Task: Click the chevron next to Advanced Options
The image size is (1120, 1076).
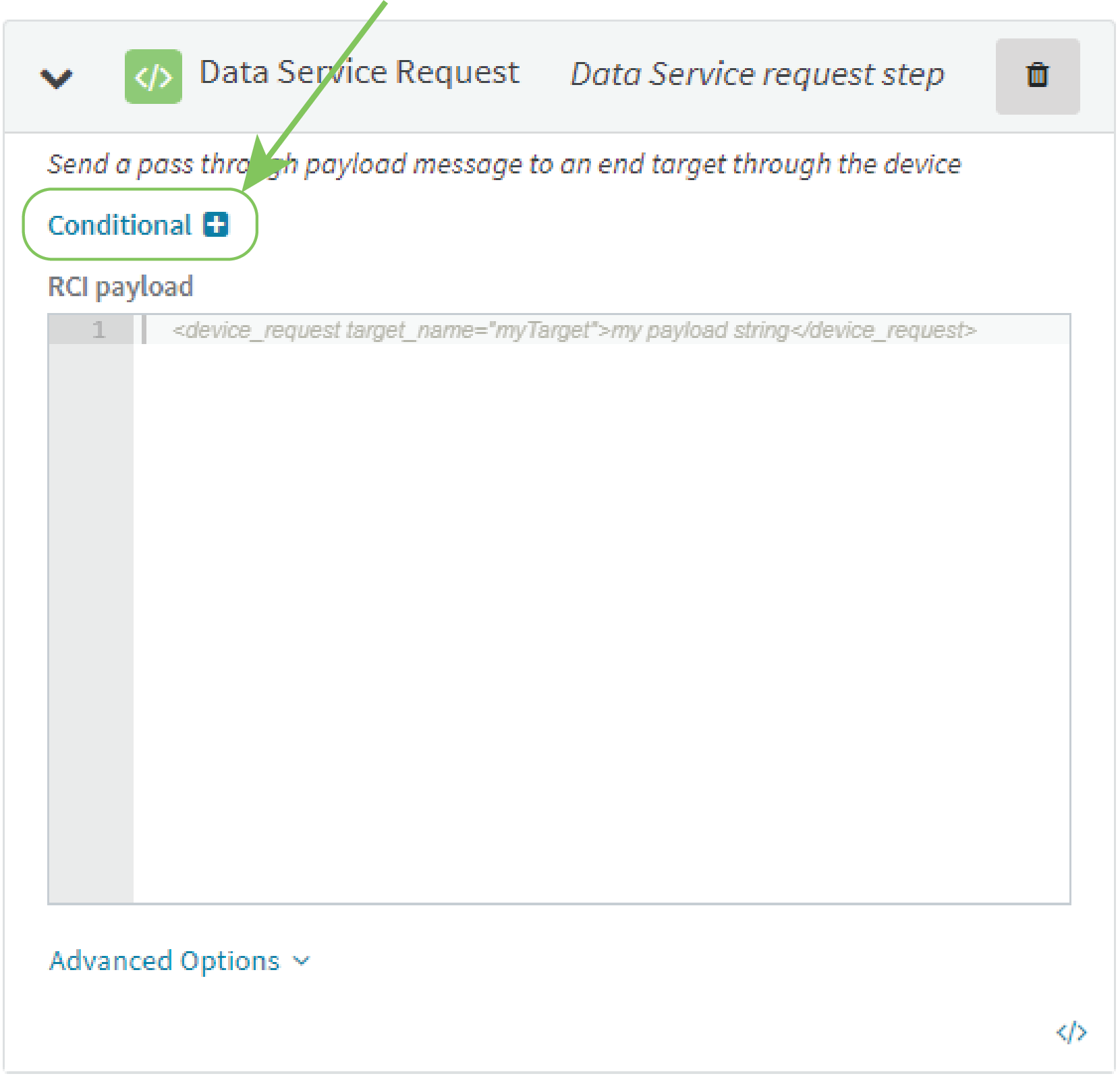Action: tap(302, 961)
